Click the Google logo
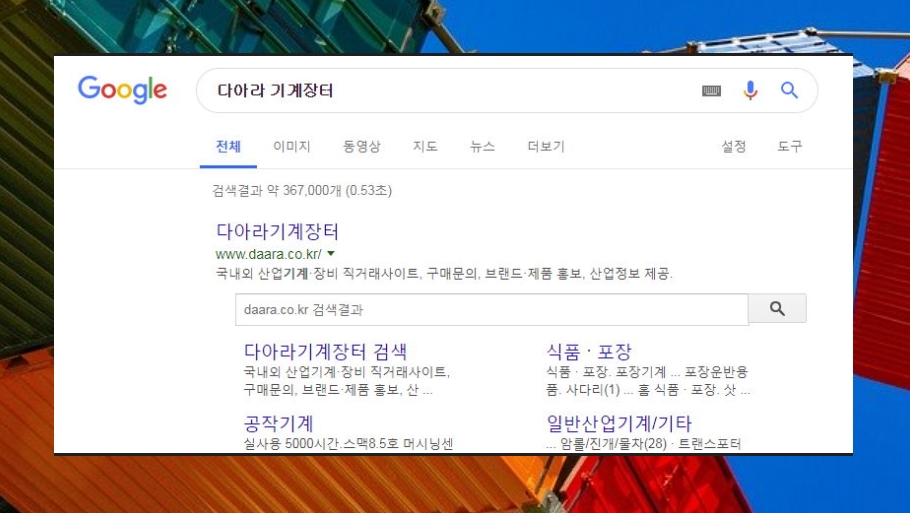This screenshot has width=910, height=513. [122, 90]
